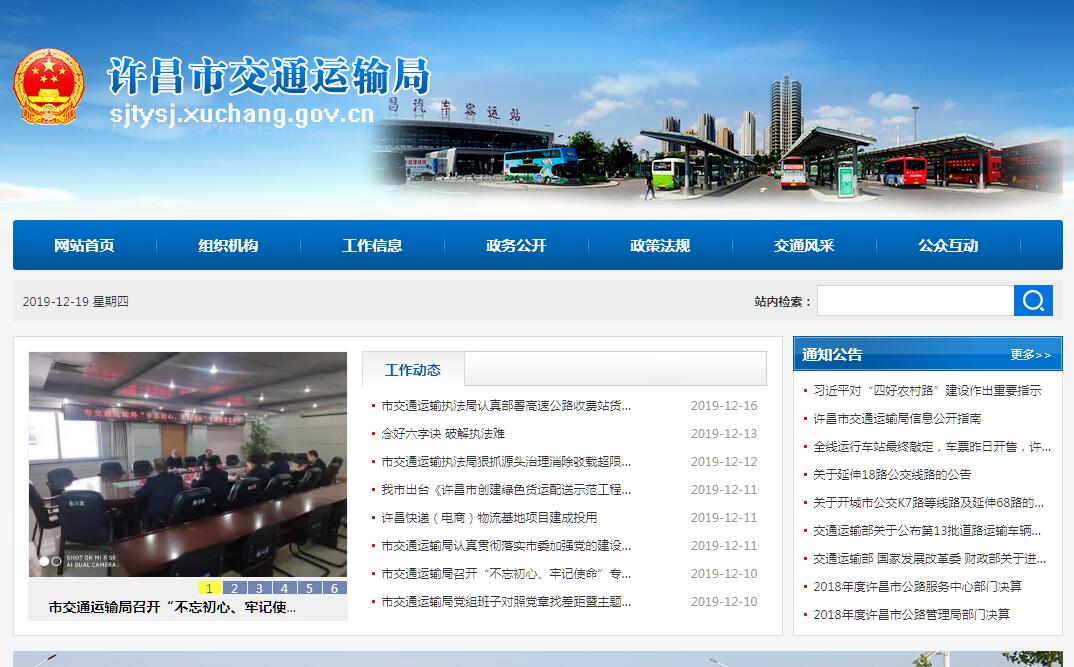The height and width of the screenshot is (667, 1074).
Task: Open 组织机构 navigation menu item
Action: (x=228, y=246)
